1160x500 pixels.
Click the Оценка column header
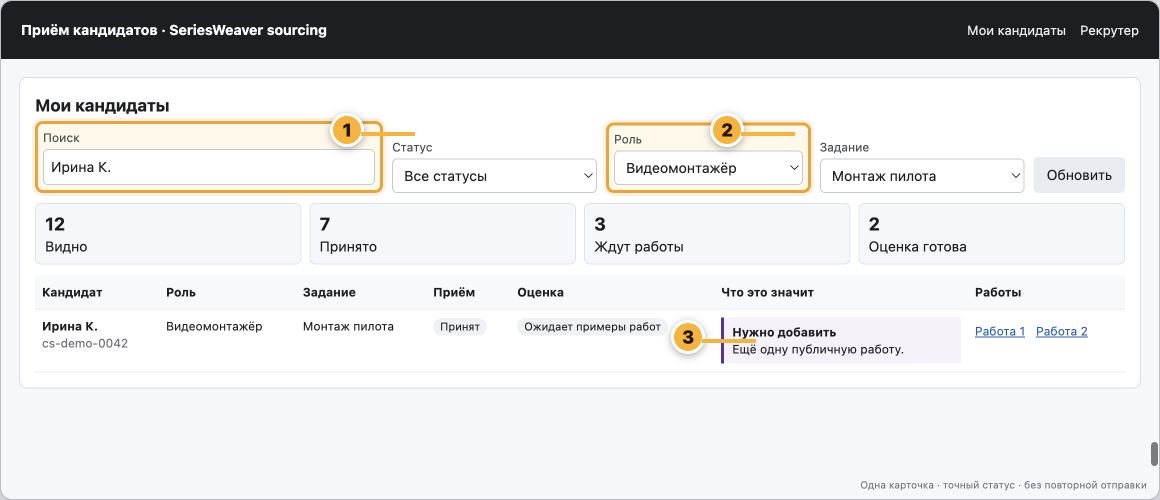coord(540,292)
